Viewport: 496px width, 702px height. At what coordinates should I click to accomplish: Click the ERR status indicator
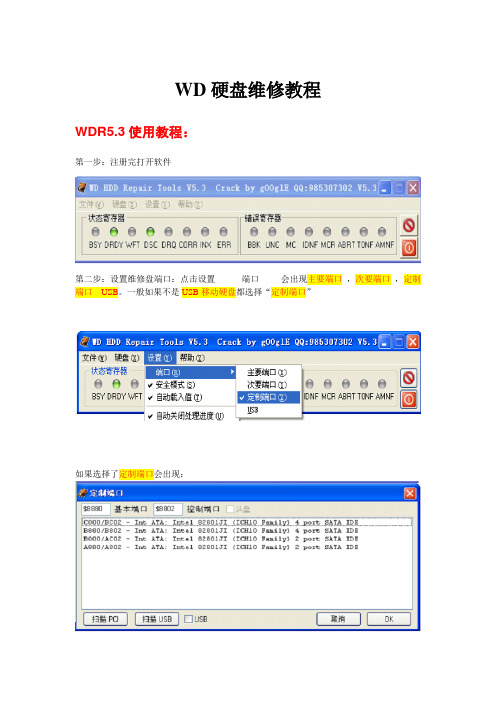pyautogui.click(x=223, y=232)
